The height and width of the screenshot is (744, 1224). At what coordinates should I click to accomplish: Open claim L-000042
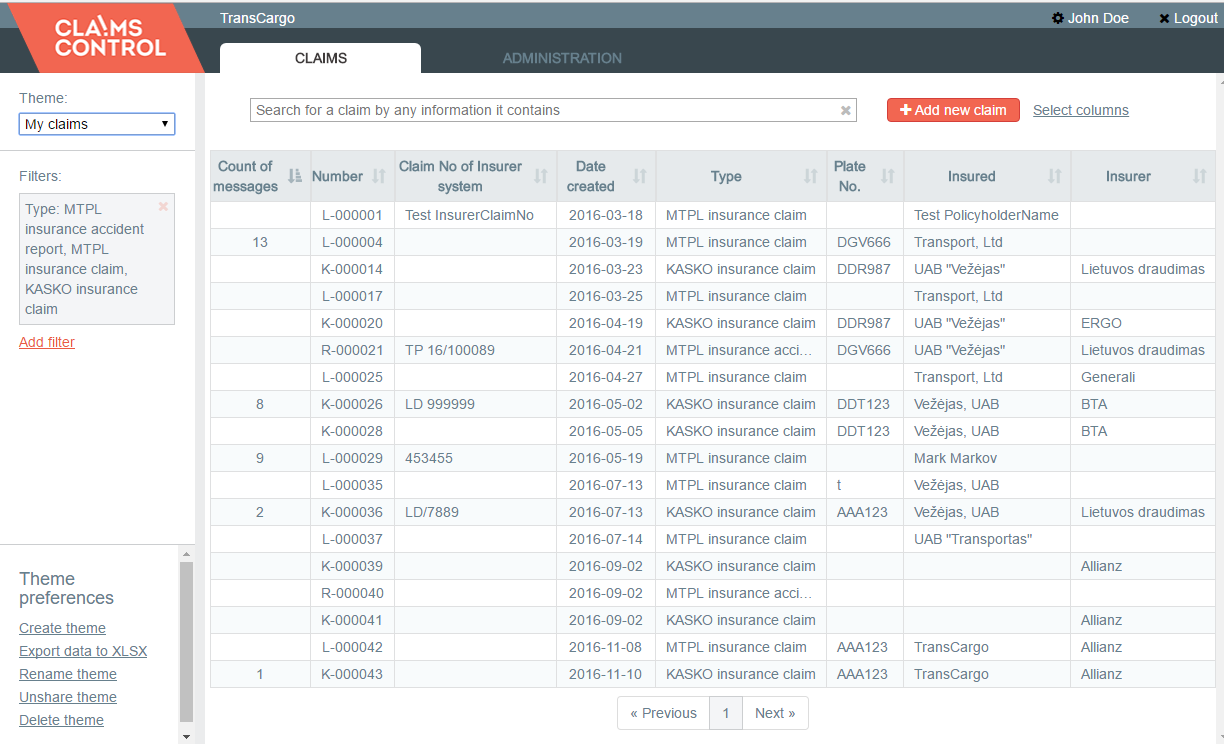pyautogui.click(x=352, y=647)
